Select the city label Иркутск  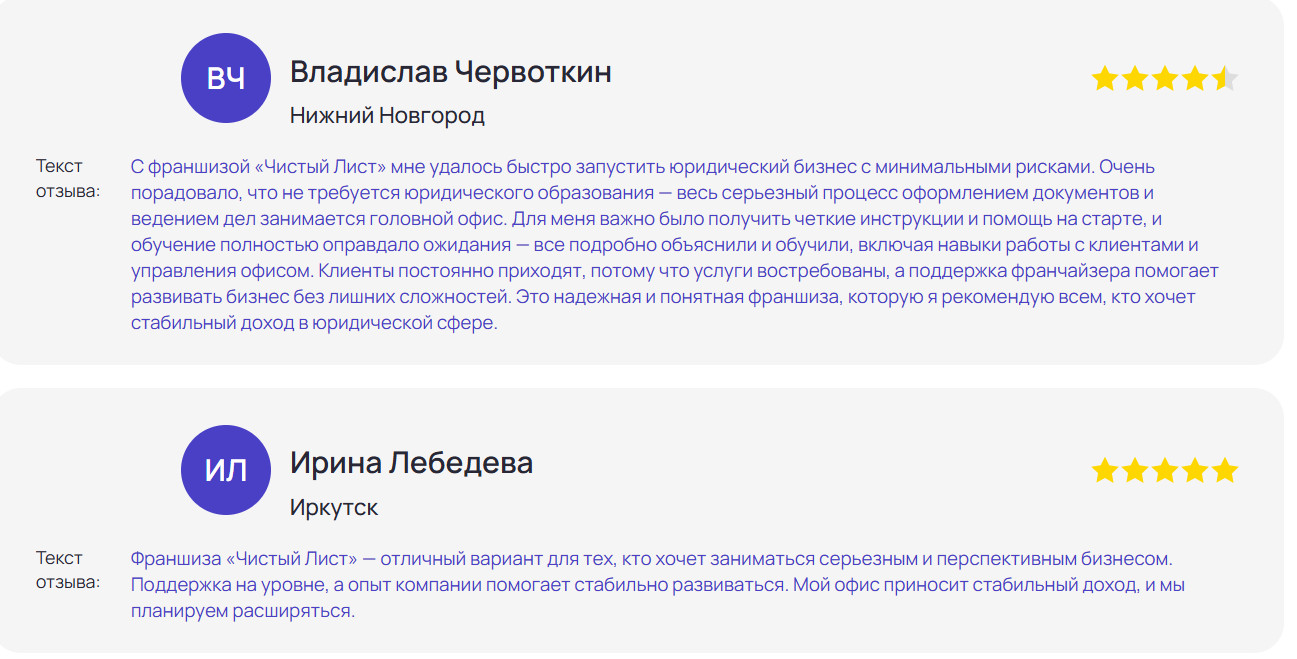334,508
